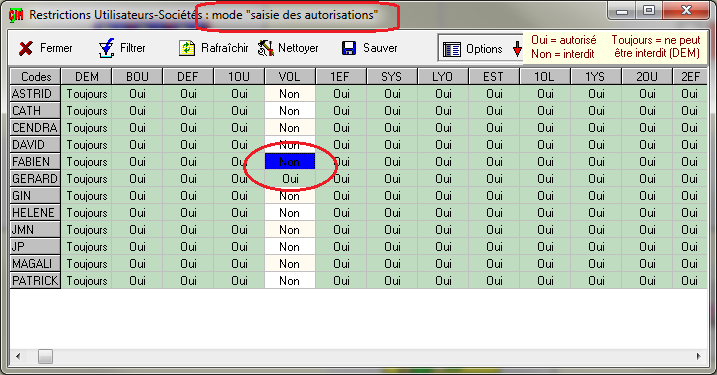The width and height of the screenshot is (717, 375).
Task: Click the Fermer button label
Action: point(56,48)
